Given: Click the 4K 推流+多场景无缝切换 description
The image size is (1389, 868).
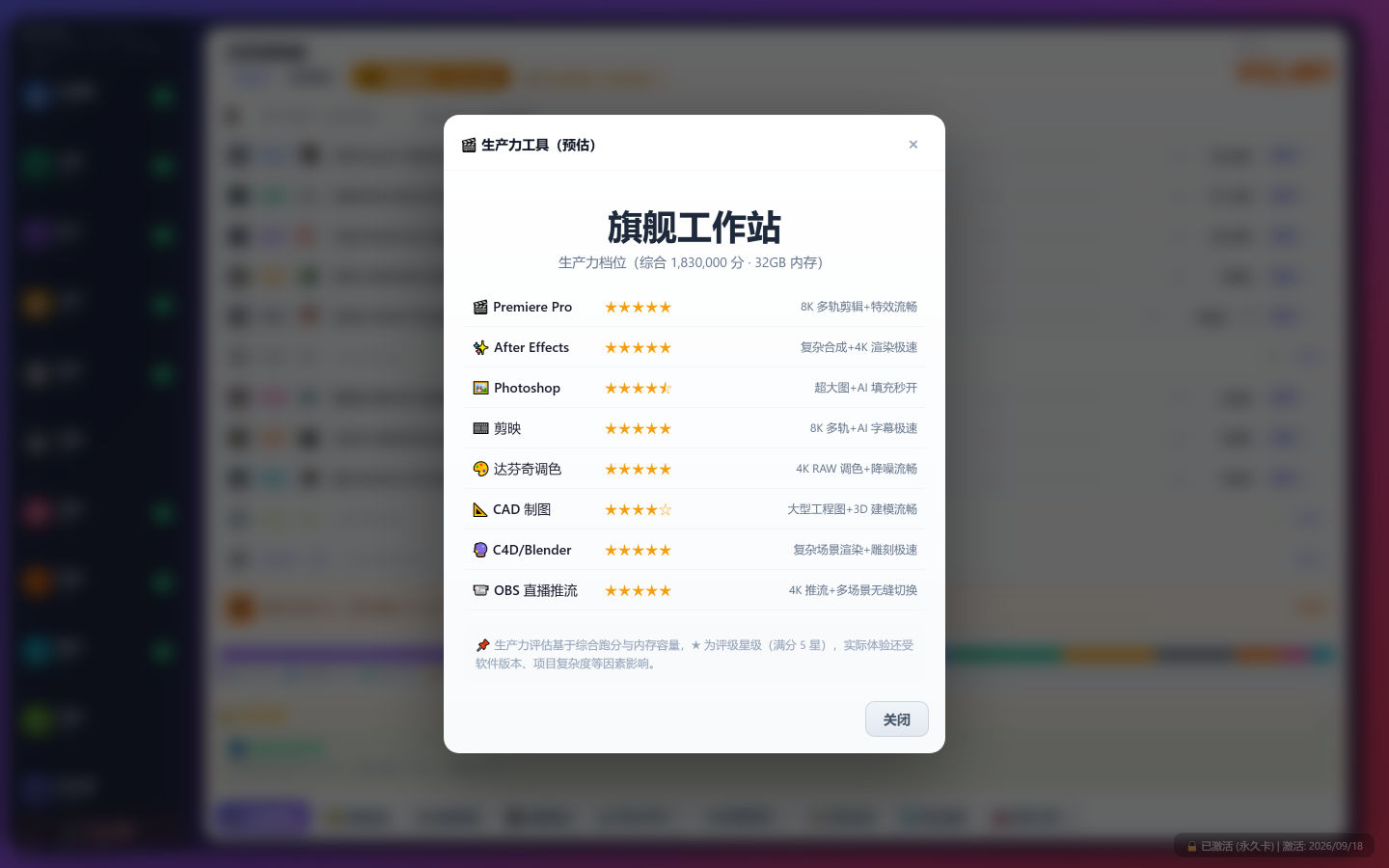Looking at the screenshot, I should pyautogui.click(x=853, y=590).
